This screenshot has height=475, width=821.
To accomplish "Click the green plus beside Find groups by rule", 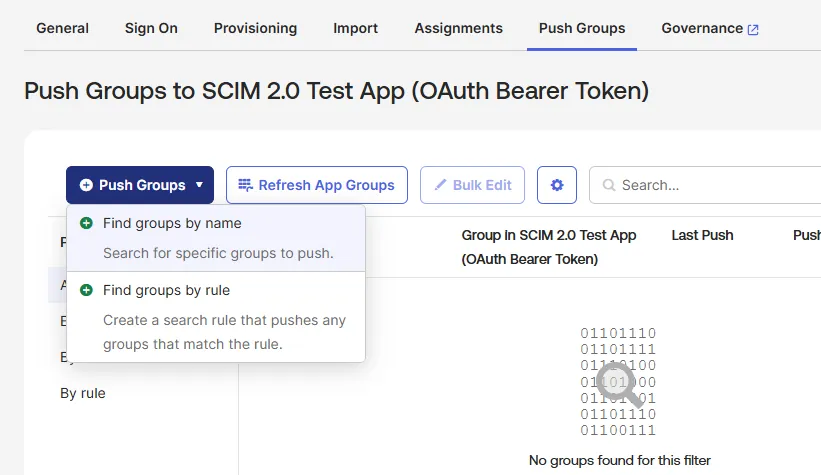I will click(86, 290).
